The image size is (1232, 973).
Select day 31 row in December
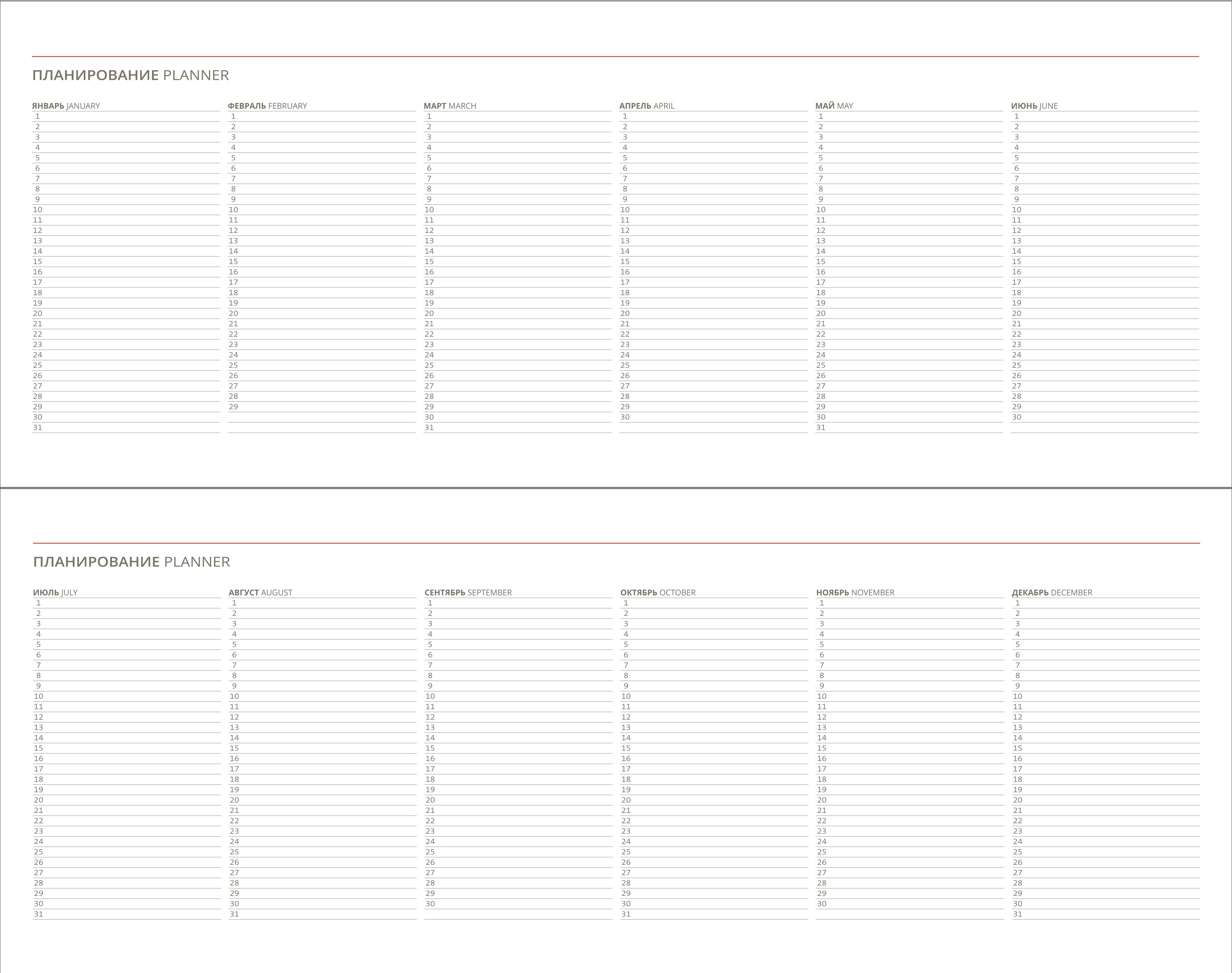pos(1106,914)
